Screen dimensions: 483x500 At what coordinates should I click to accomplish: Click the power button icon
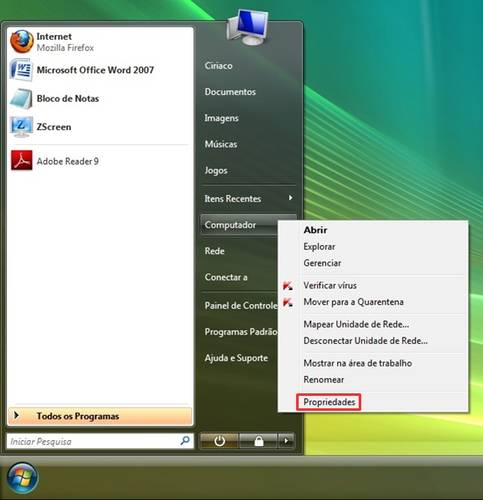pyautogui.click(x=219, y=441)
